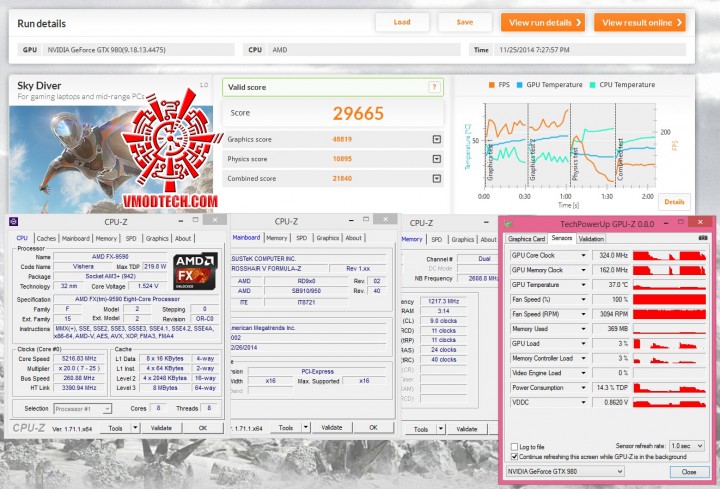Click the processor name AMD FX-9590
Screen dimensions: 720x489
click(110, 257)
